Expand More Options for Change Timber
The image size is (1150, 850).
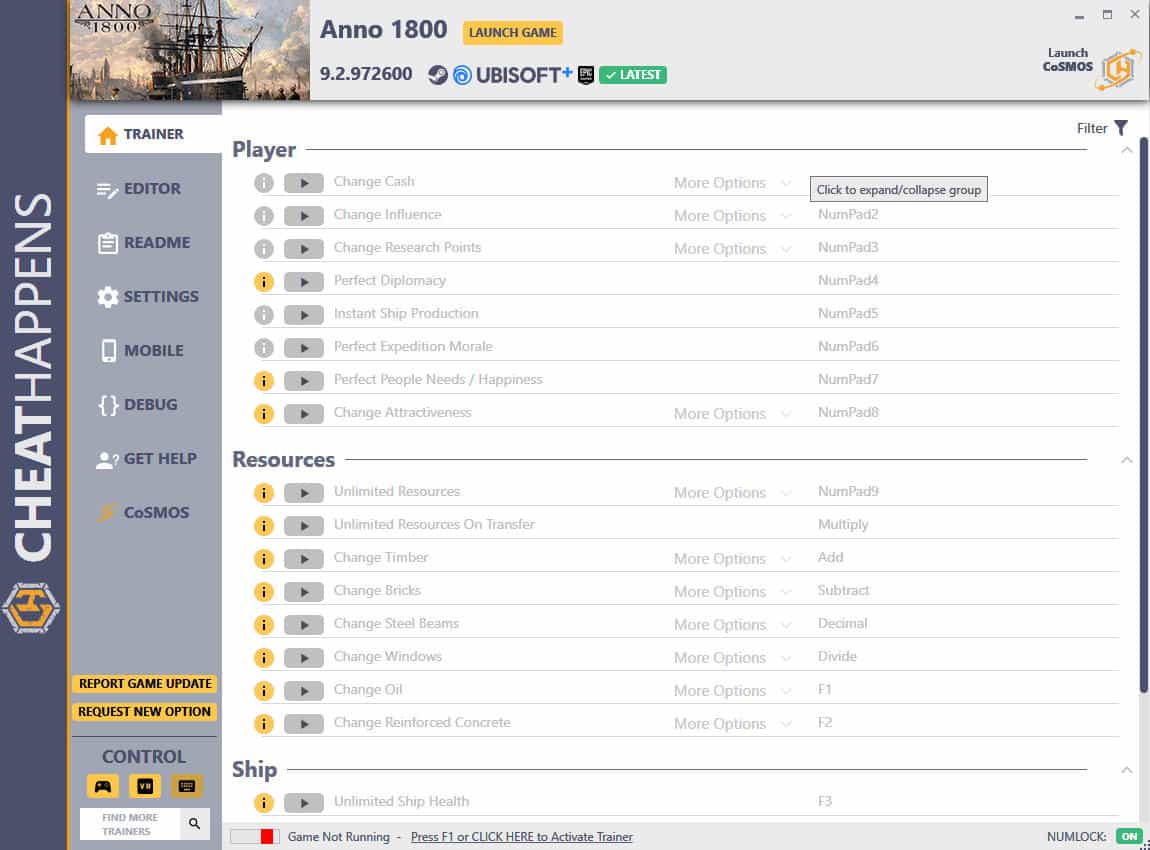pos(732,559)
